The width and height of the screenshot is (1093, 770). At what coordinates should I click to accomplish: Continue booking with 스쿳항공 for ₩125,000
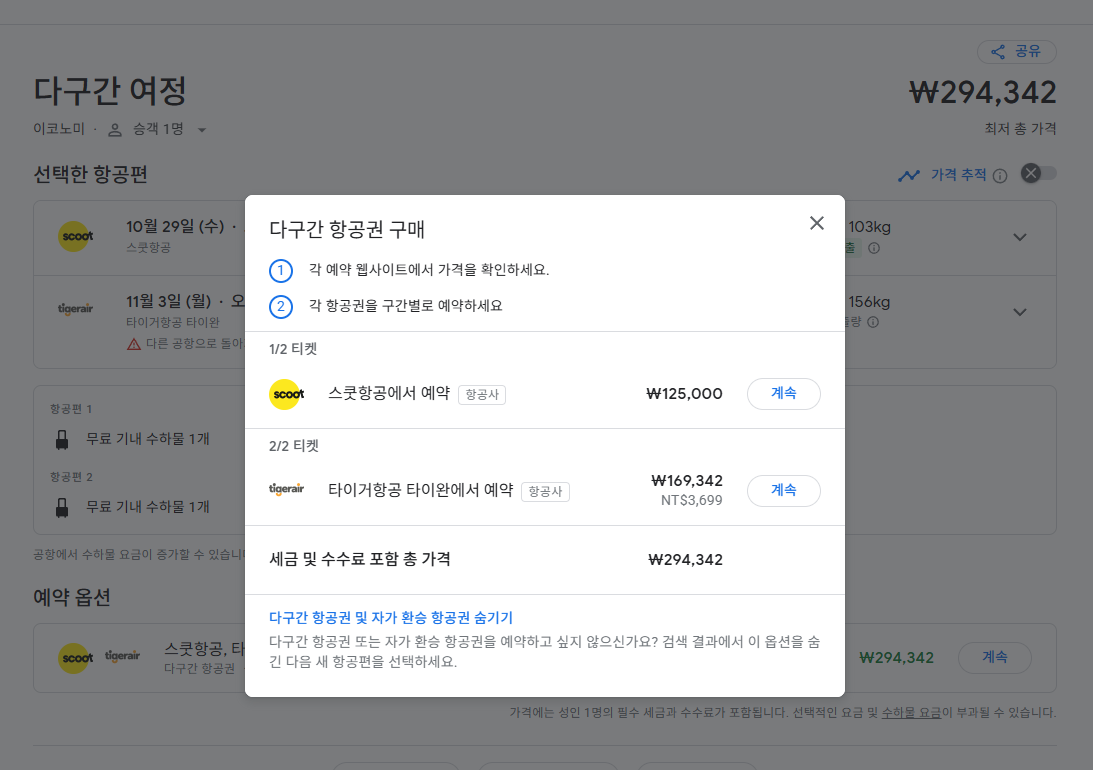coord(784,394)
